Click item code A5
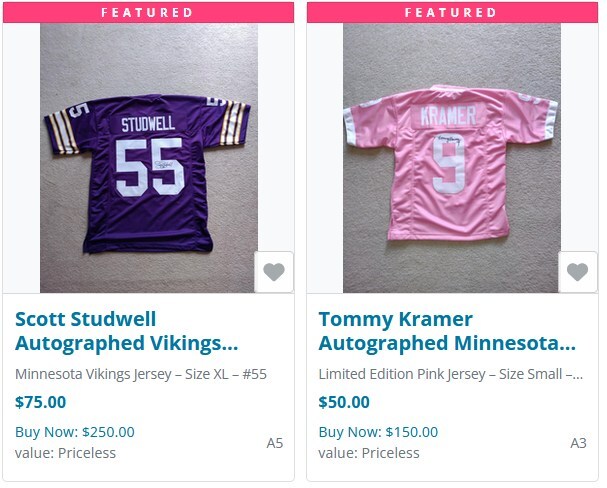This screenshot has width=607, height=488. click(x=274, y=442)
